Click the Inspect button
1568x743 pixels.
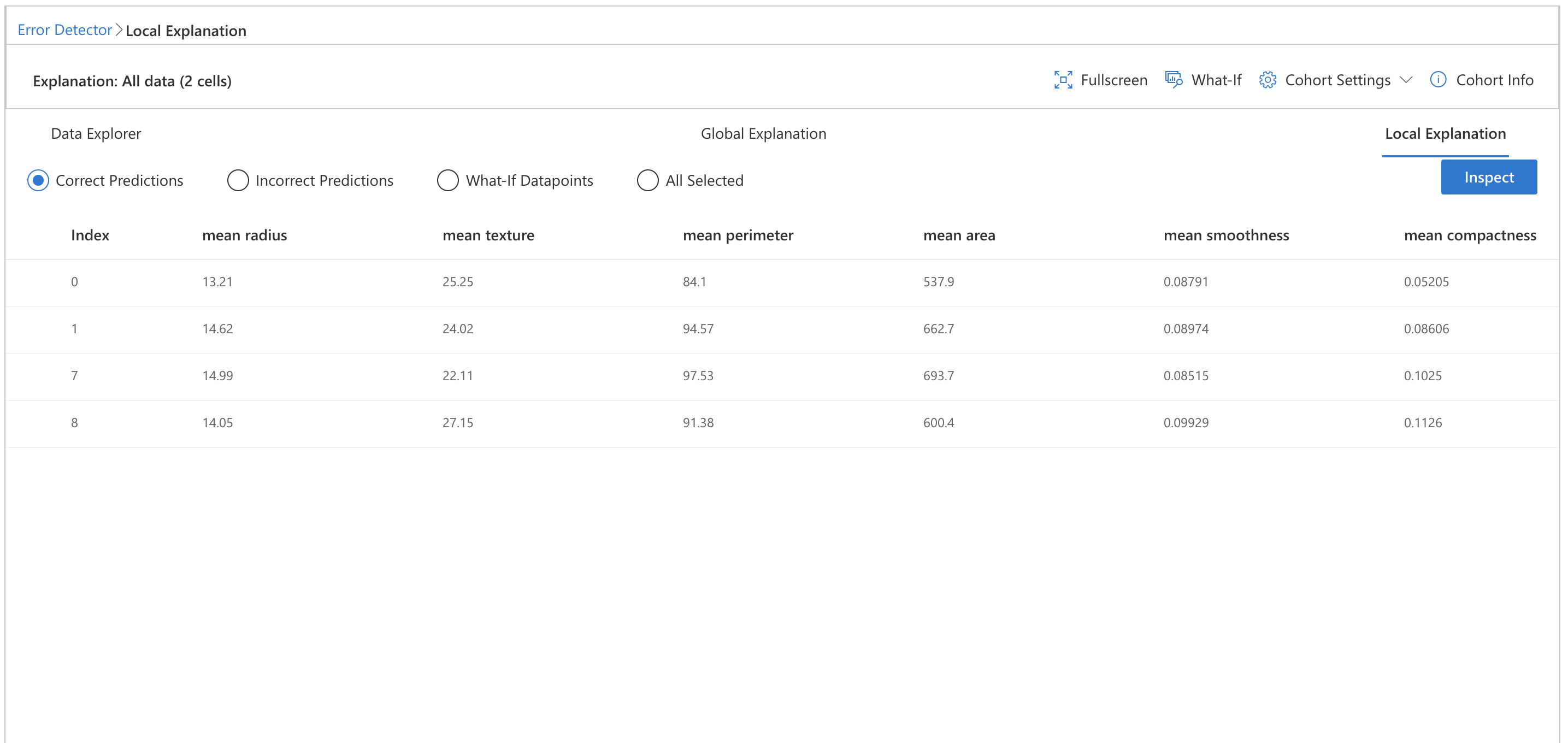[x=1488, y=177]
